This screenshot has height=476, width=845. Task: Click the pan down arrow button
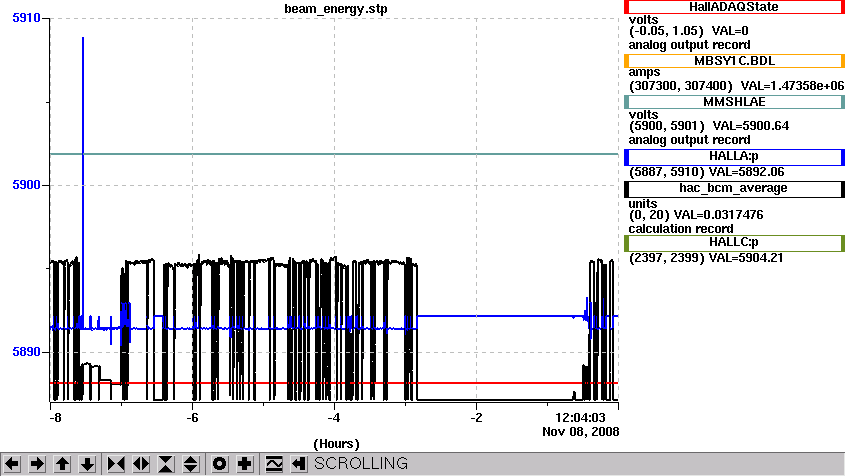tap(87, 464)
